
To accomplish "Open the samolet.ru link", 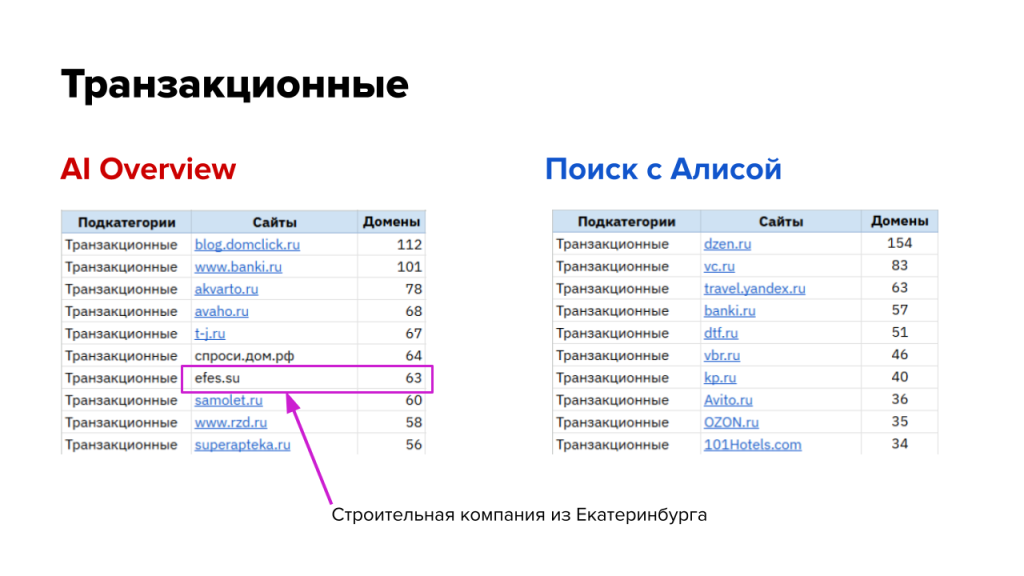I will (228, 400).
